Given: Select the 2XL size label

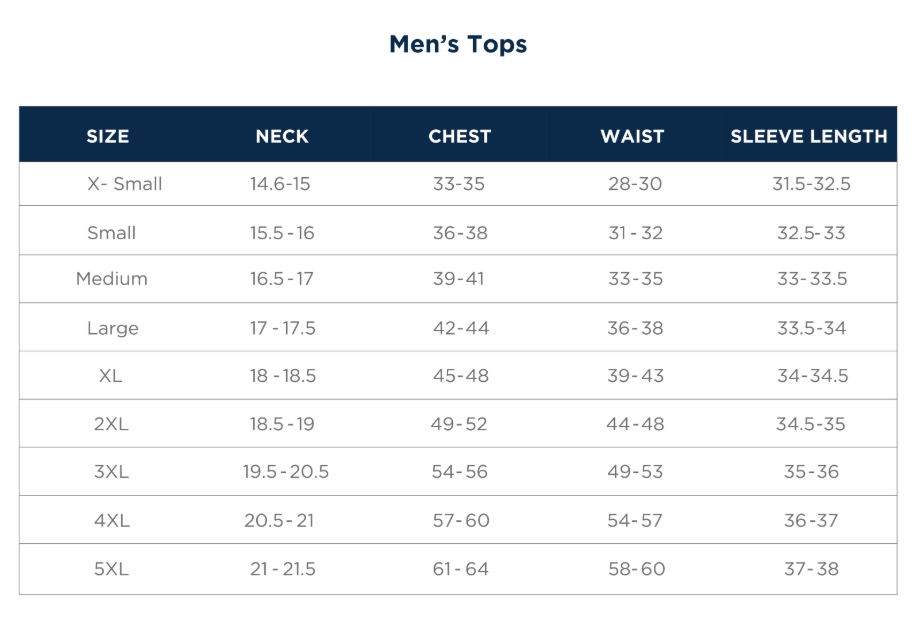Looking at the screenshot, I should [x=111, y=424].
